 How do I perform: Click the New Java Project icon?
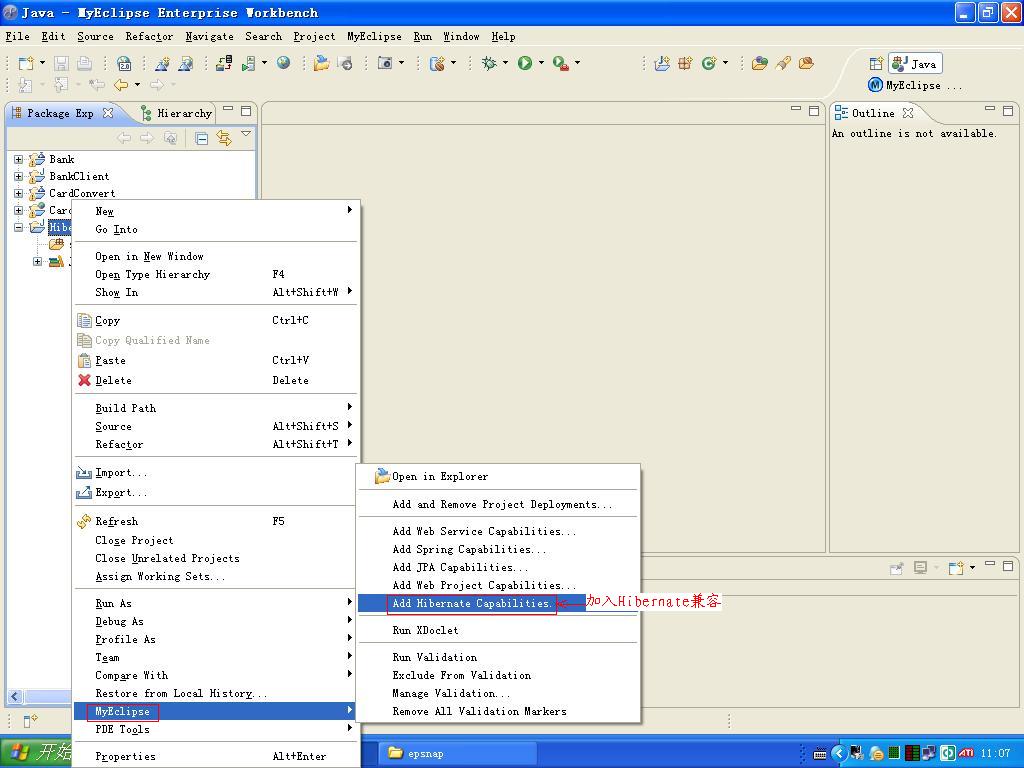[x=662, y=63]
